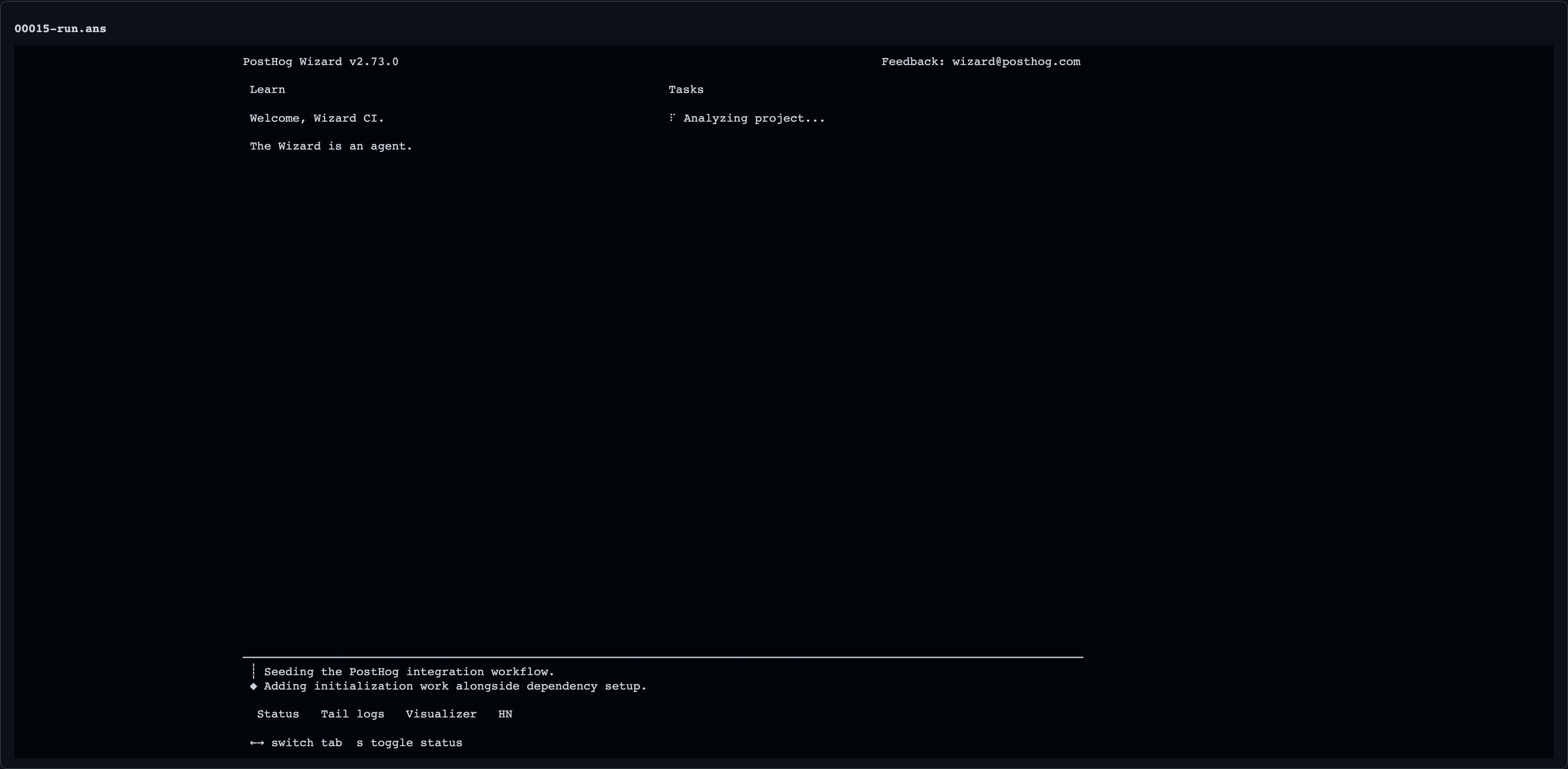Click the switch tab hint text
The image size is (1568, 769).
click(307, 743)
